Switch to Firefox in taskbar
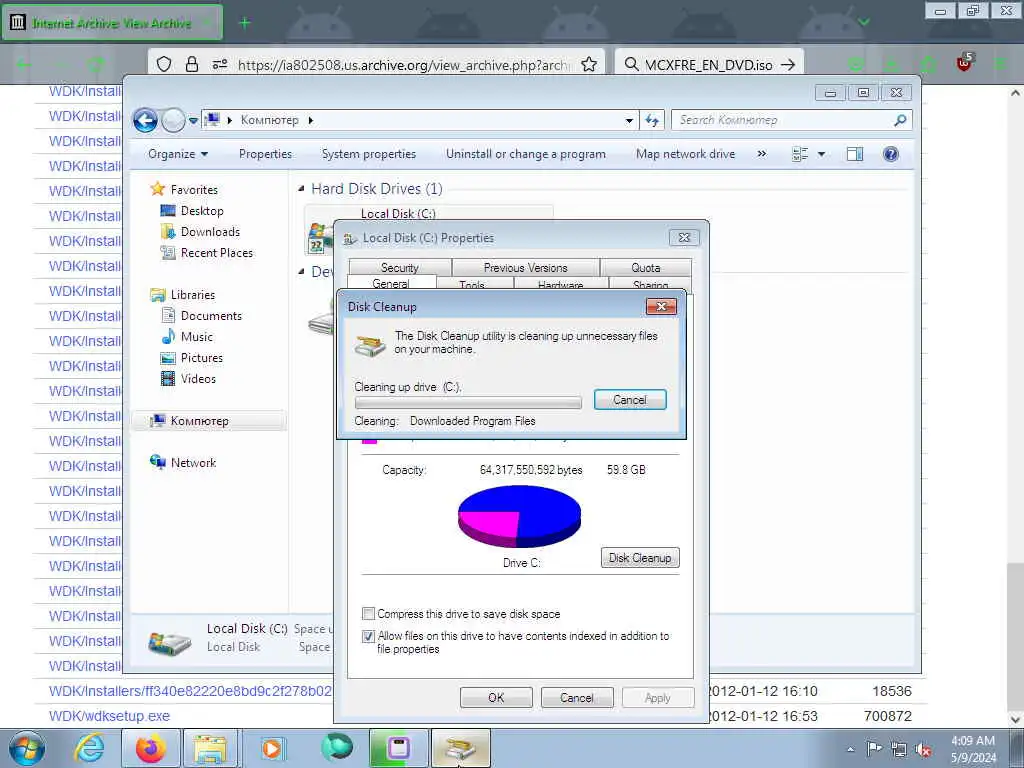This screenshot has width=1024, height=768. click(151, 748)
